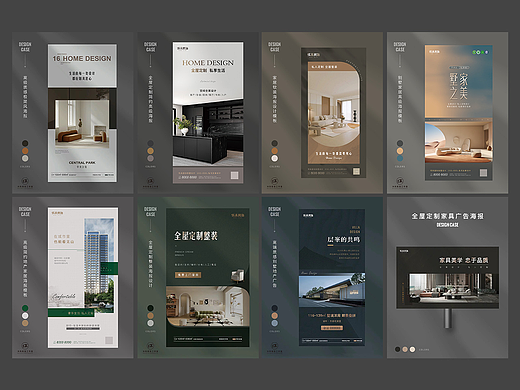Select "DESIGN CASE" under the 全屋定制家具广告海报 title
This screenshot has height=390, width=520.
(447, 225)
